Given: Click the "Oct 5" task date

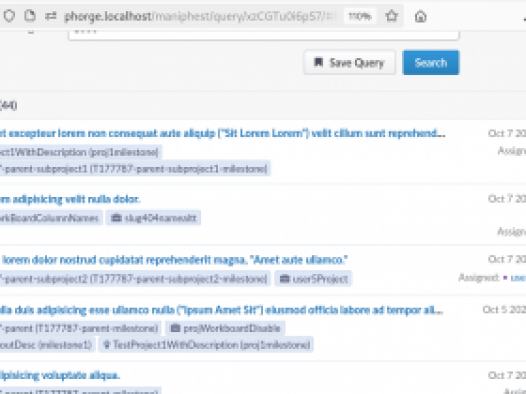Looking at the screenshot, I should pyautogui.click(x=504, y=309).
